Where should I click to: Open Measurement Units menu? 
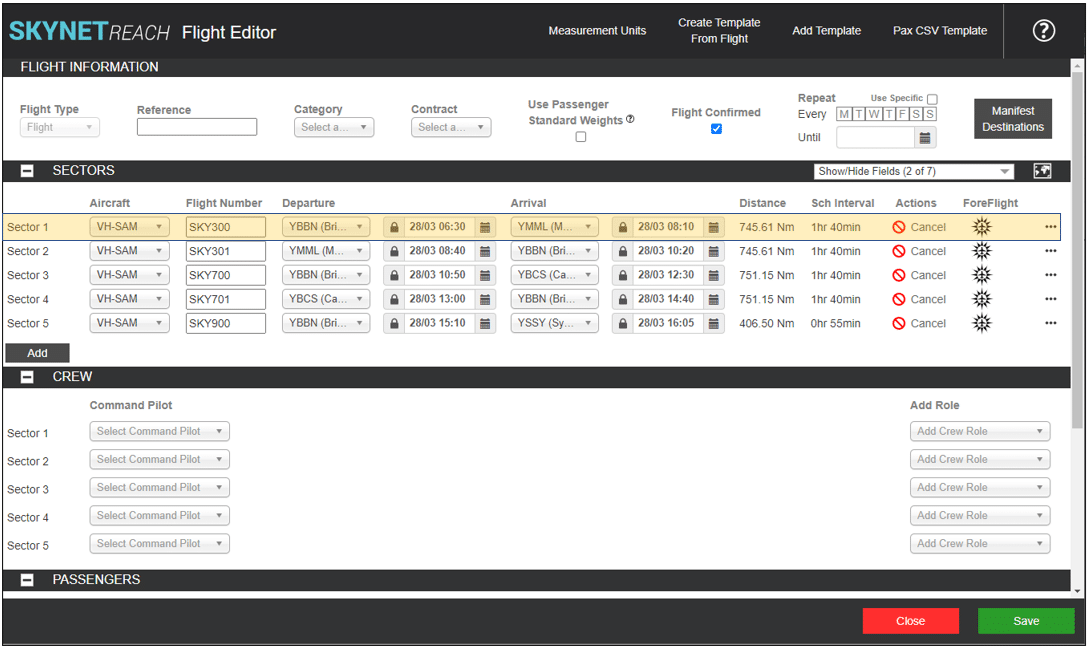[x=597, y=31]
